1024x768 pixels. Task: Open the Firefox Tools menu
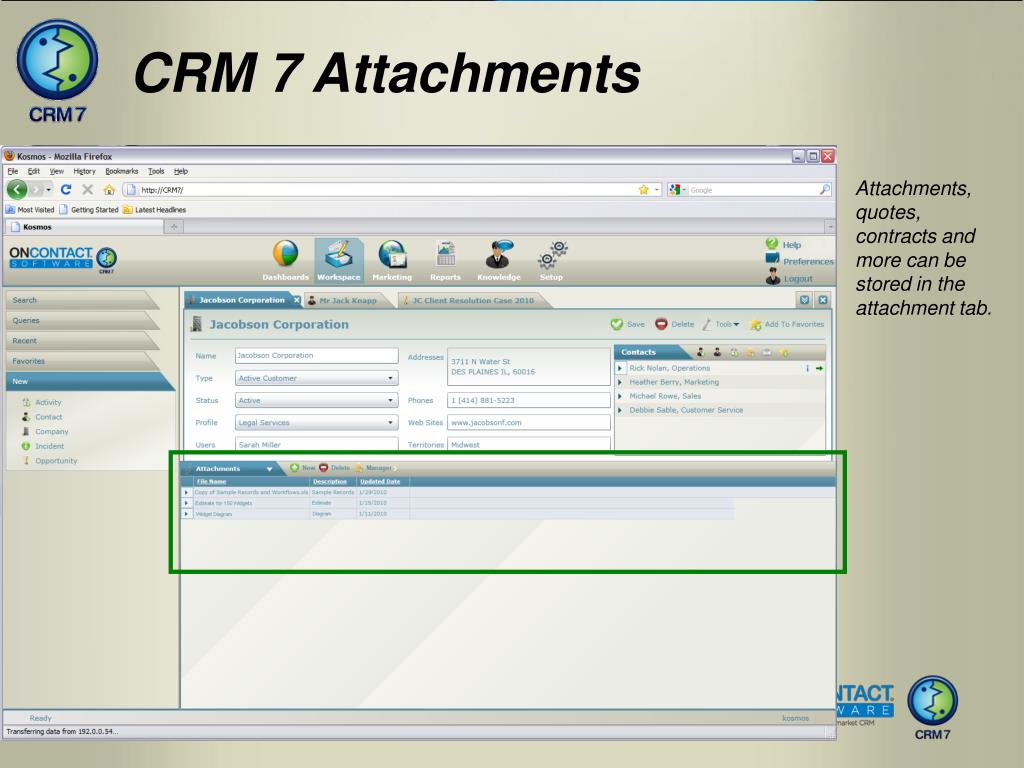click(156, 171)
